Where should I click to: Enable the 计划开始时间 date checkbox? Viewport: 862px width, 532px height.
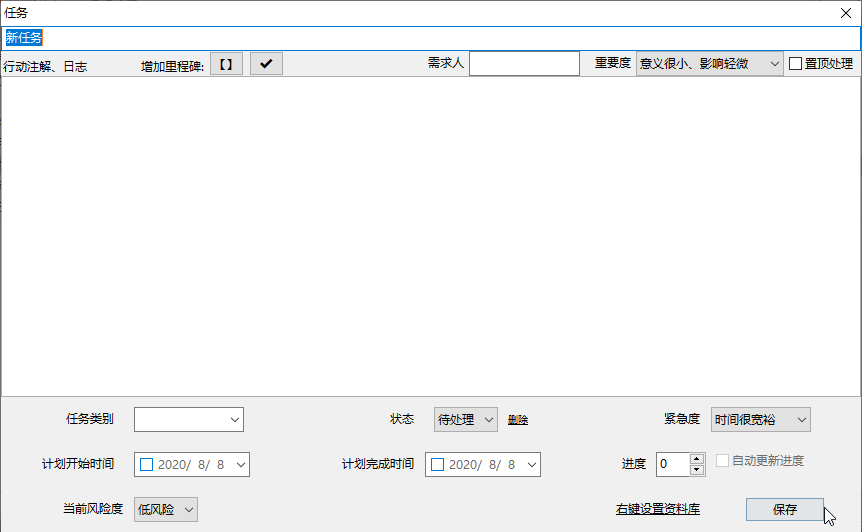(x=147, y=465)
